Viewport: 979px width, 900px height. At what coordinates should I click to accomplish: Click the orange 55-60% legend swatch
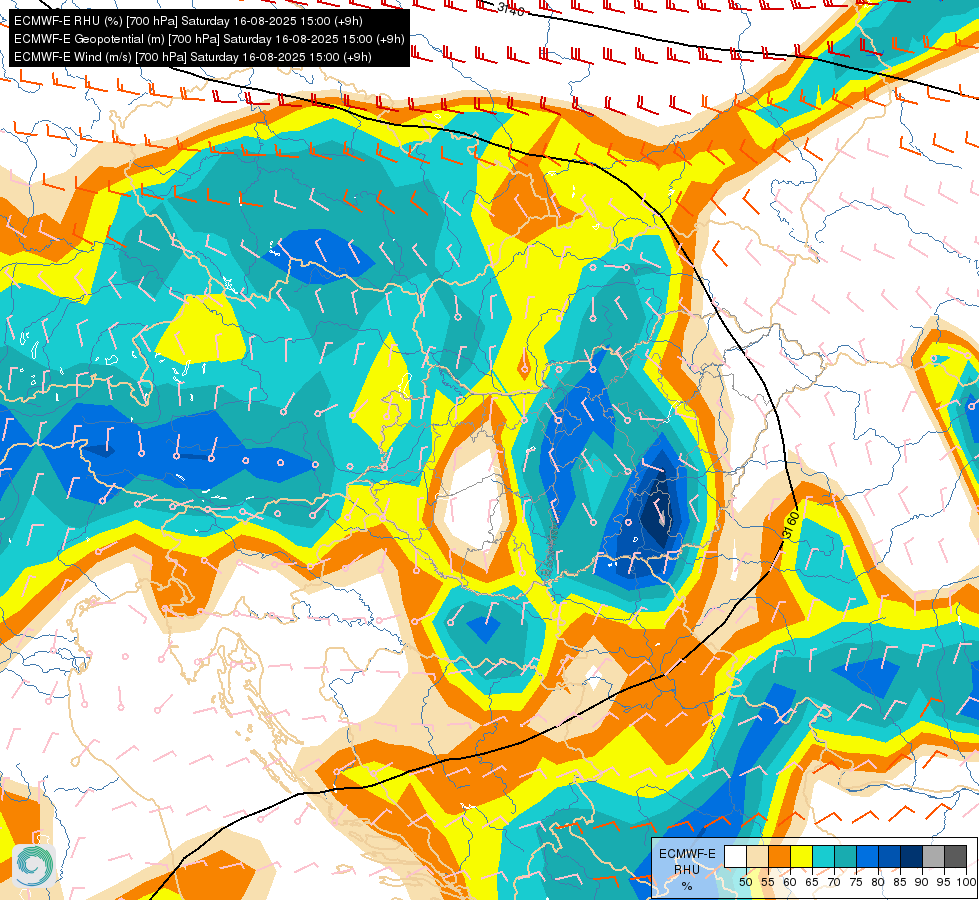779,856
